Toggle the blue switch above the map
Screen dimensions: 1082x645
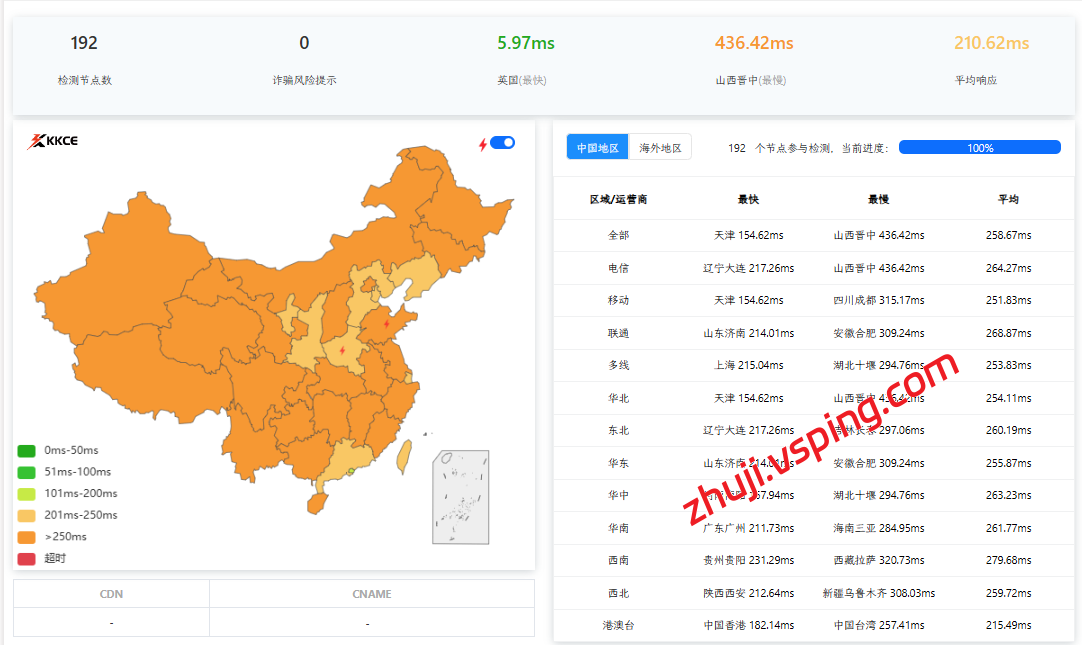[503, 143]
